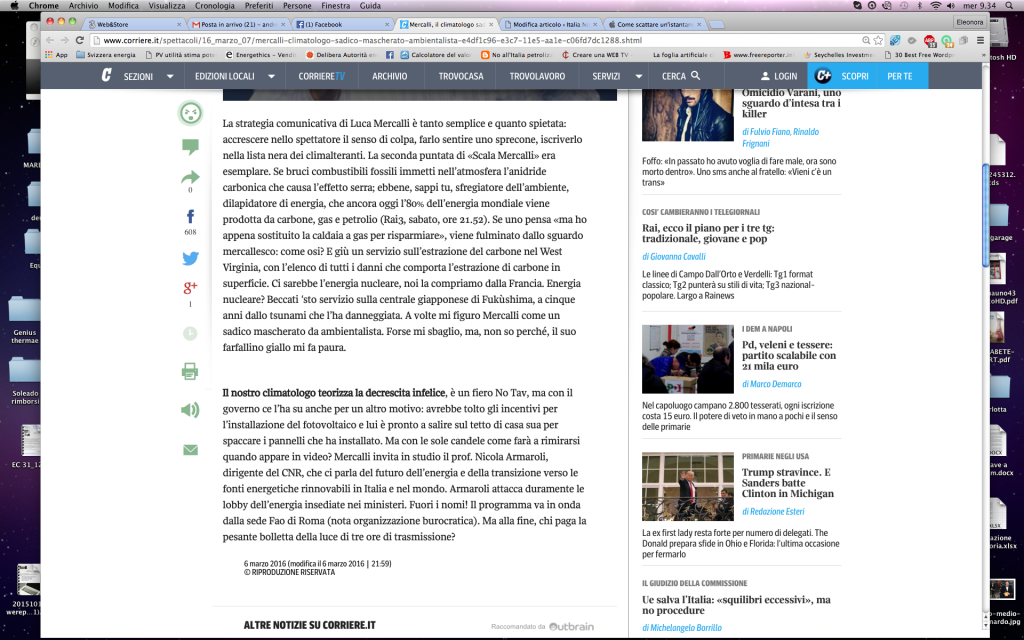This screenshot has width=1024, height=640.
Task: Click the Pd, veleni e tessere thumbnail
Action: 687,359
